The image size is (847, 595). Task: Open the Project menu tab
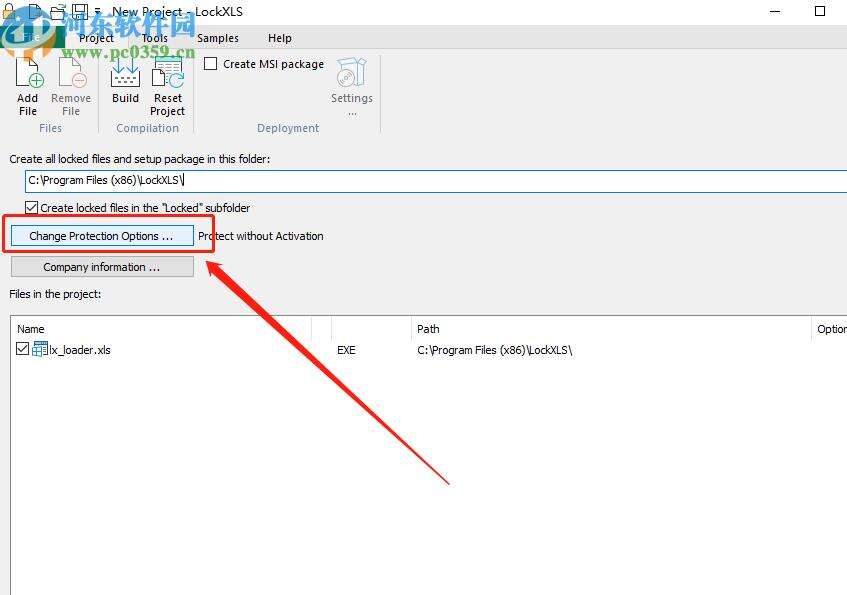point(96,38)
